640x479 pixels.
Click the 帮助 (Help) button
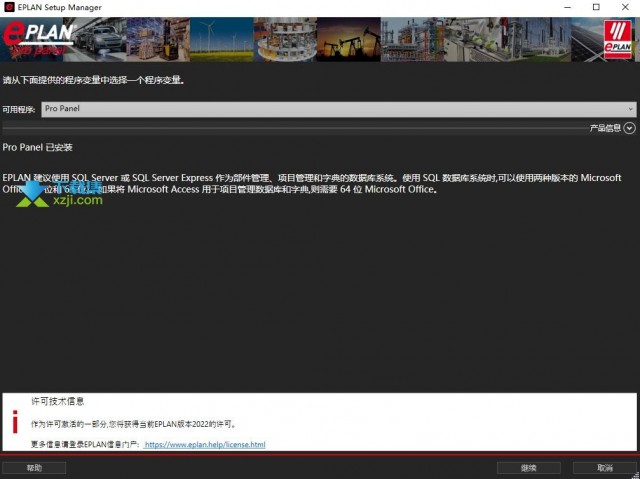[x=34, y=468]
